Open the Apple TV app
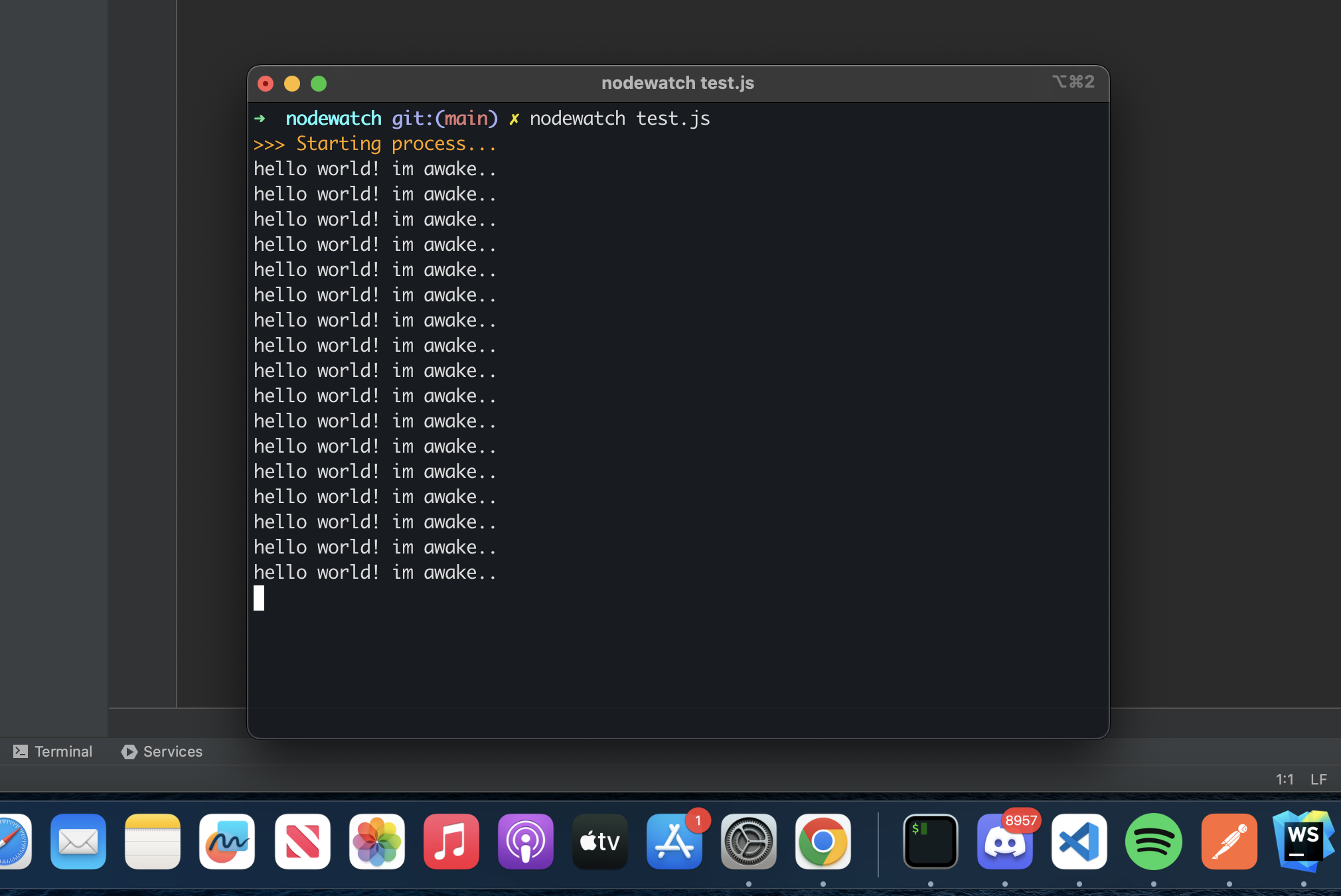Image resolution: width=1341 pixels, height=896 pixels. (600, 842)
